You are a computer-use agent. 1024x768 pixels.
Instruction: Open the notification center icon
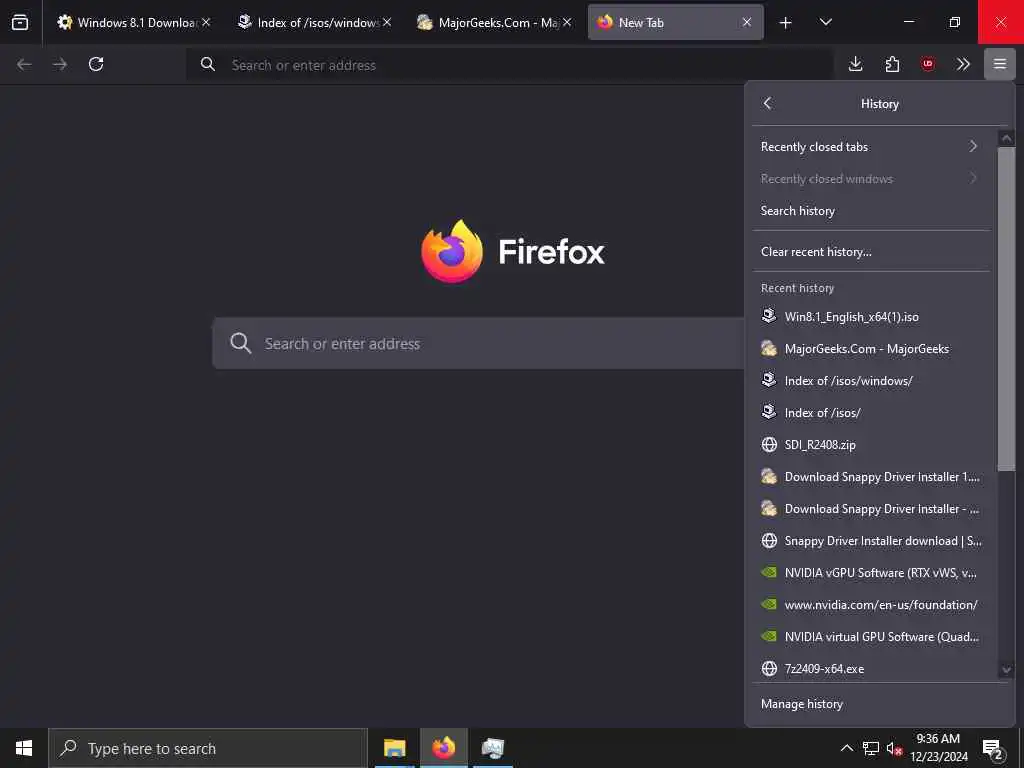[x=993, y=749]
